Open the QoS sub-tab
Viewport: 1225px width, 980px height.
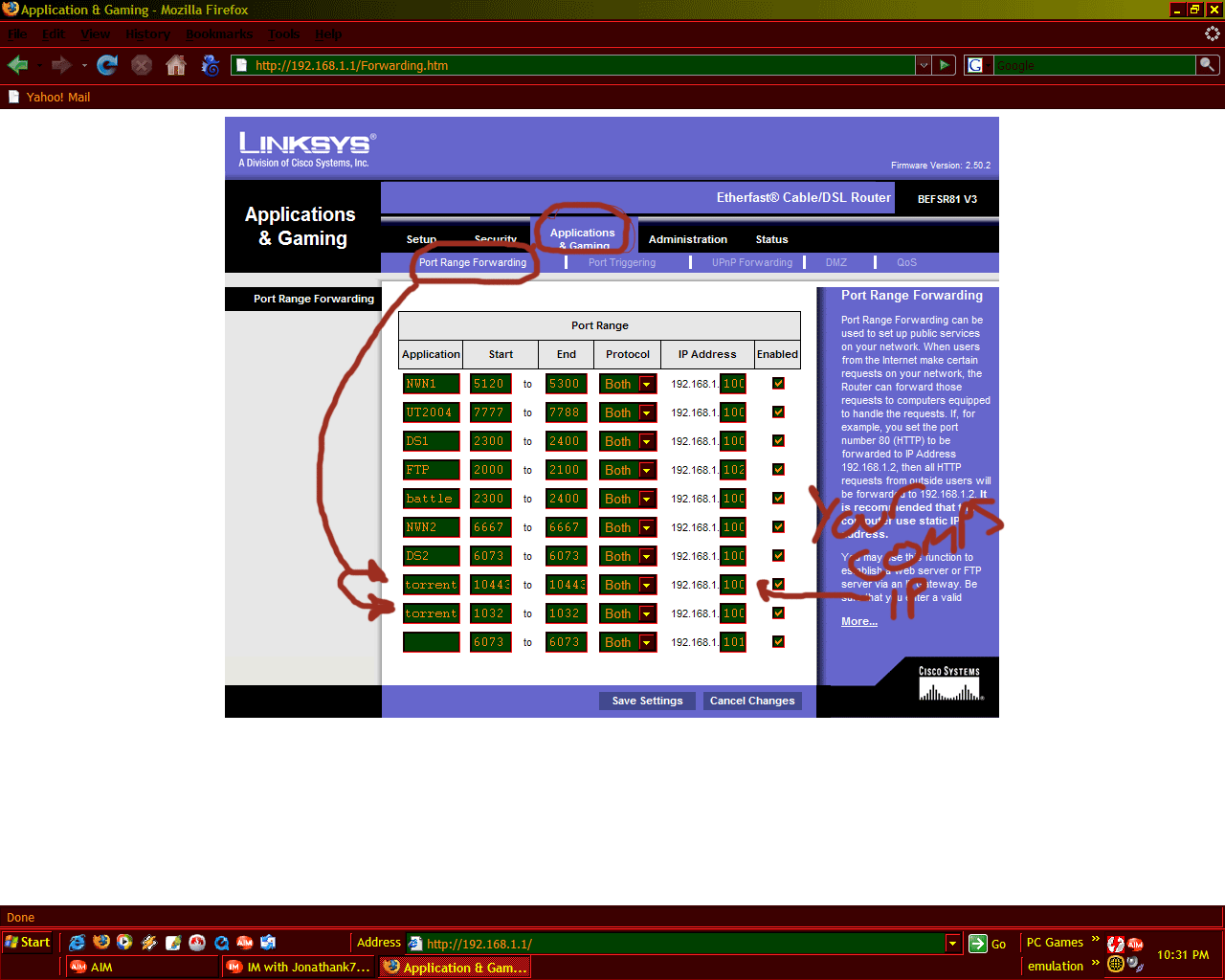coord(906,262)
